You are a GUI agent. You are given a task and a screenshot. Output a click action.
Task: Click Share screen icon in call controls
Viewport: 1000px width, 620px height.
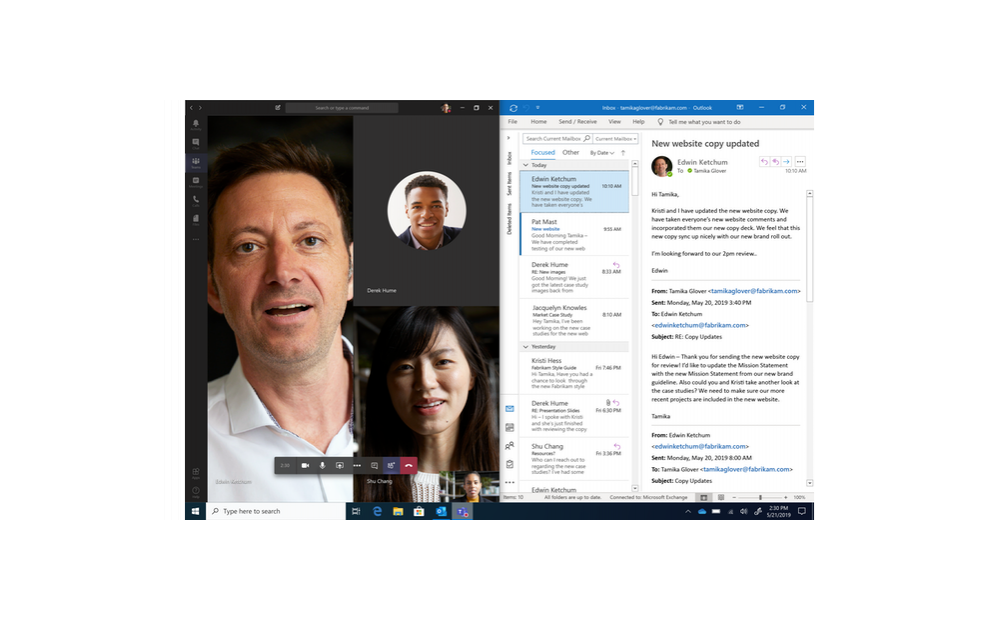tap(339, 466)
